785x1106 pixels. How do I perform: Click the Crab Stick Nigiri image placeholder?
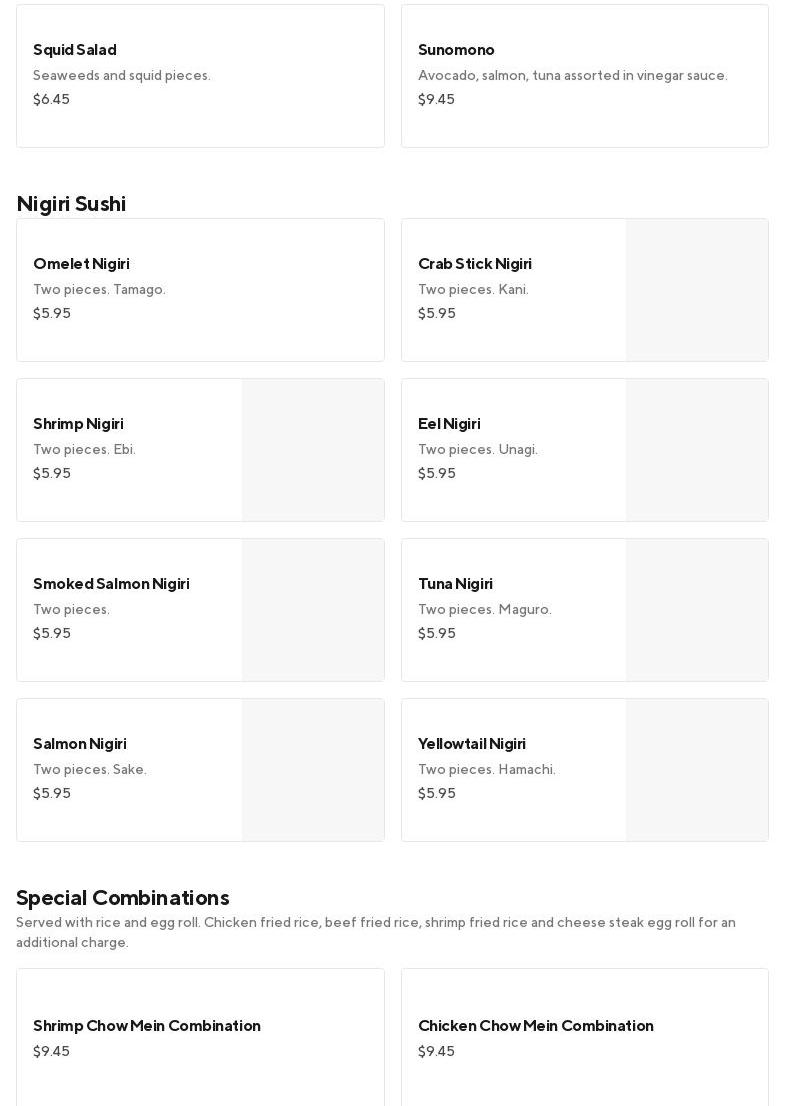(x=697, y=290)
